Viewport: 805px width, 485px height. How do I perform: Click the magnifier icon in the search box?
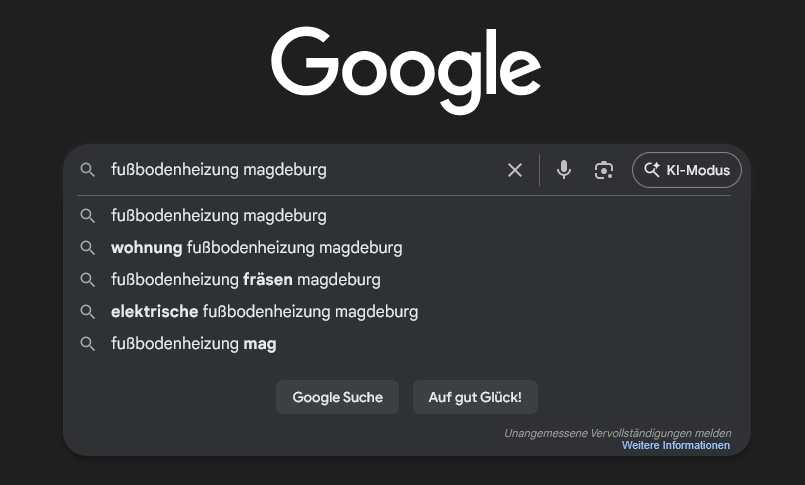88,170
